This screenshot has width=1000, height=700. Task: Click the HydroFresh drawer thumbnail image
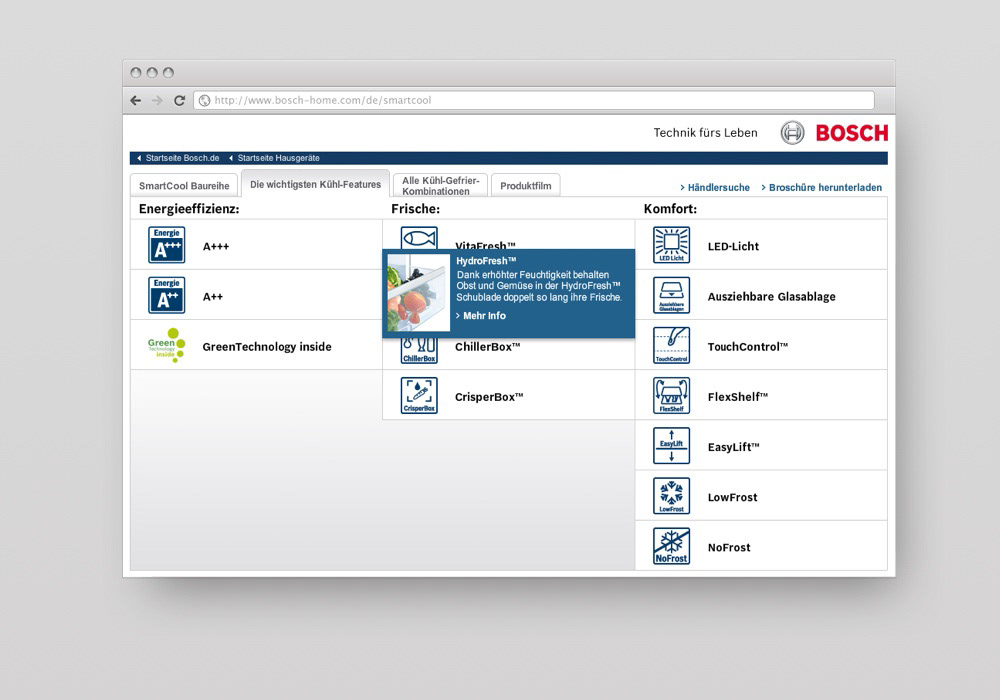click(419, 293)
